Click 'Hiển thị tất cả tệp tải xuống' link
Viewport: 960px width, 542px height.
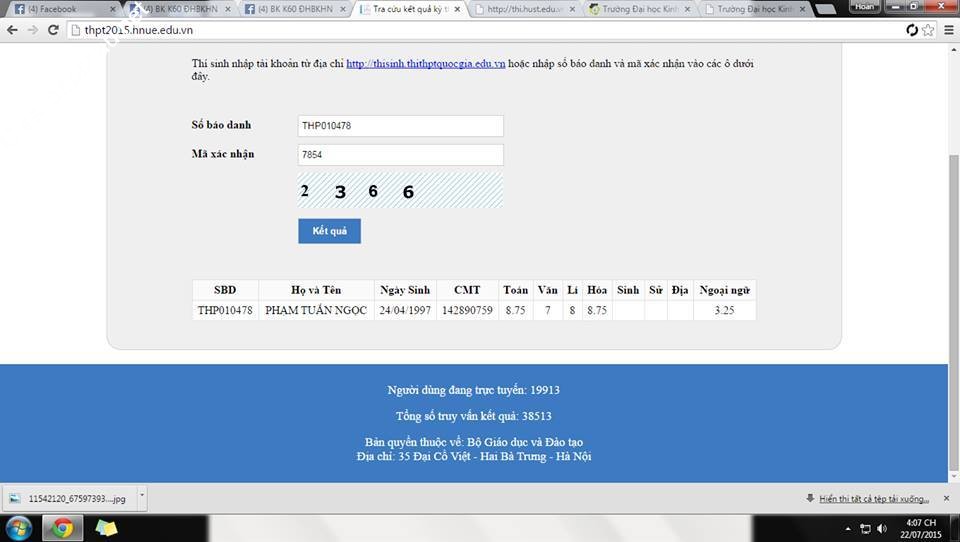873,498
